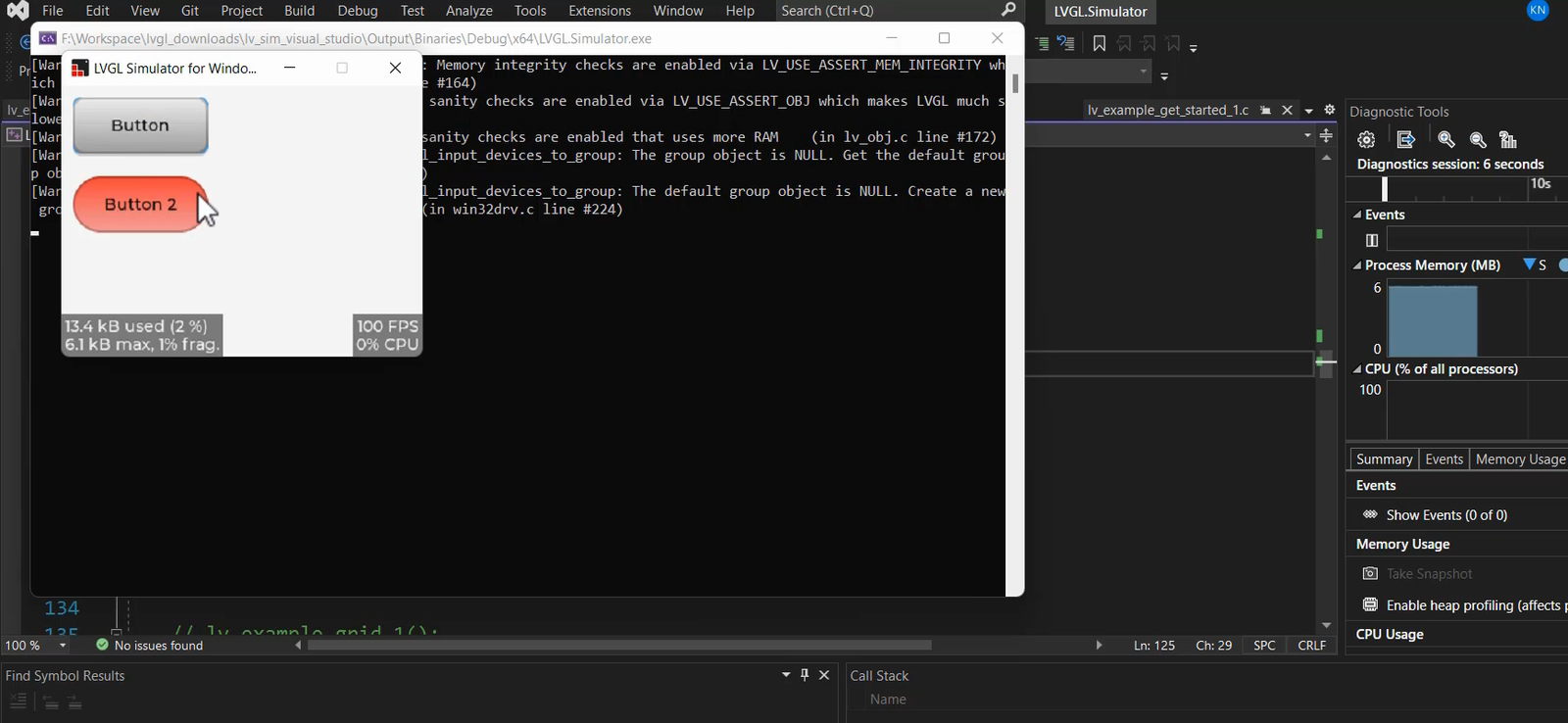Click the red Button 2 in LVGL Simulator
Image resolution: width=1568 pixels, height=723 pixels.
pyautogui.click(x=140, y=204)
